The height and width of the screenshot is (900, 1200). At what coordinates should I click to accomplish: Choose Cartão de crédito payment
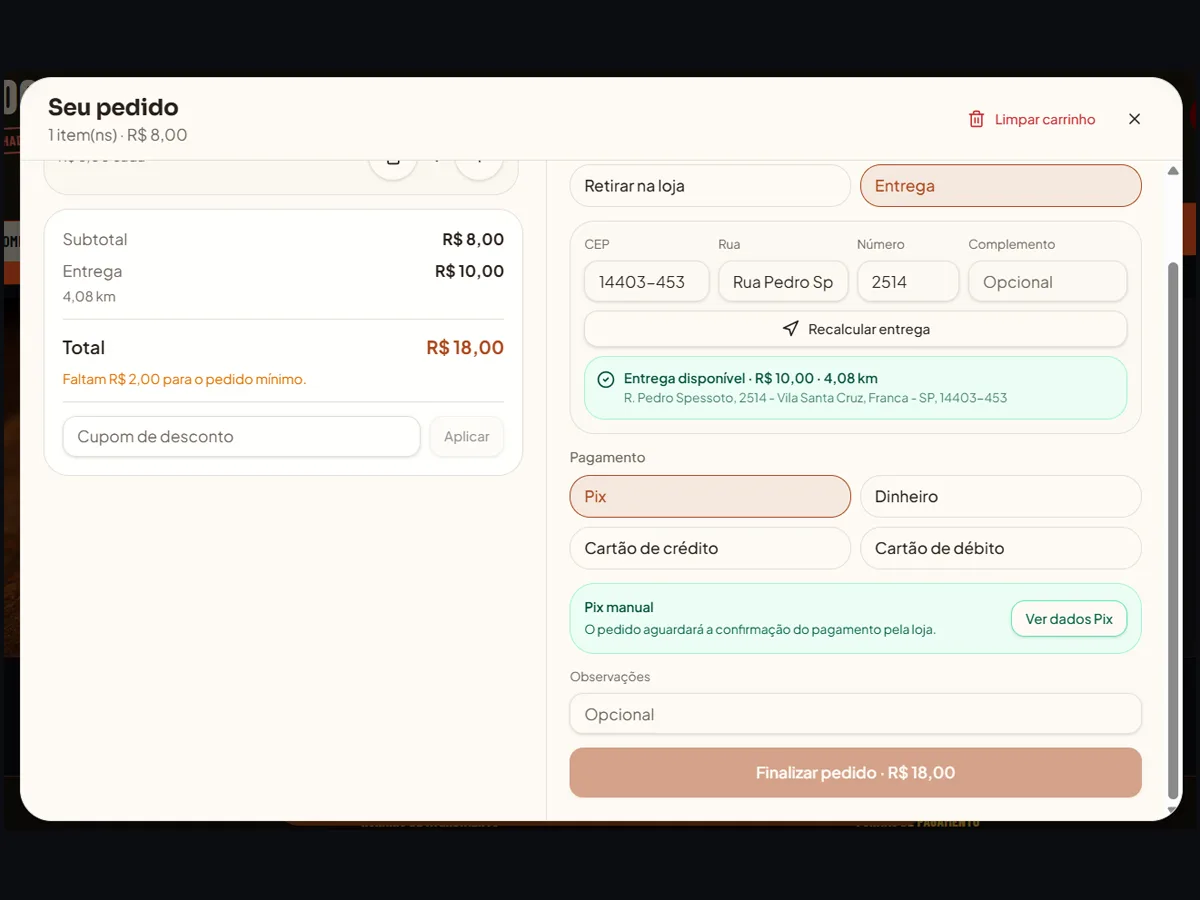tap(710, 548)
